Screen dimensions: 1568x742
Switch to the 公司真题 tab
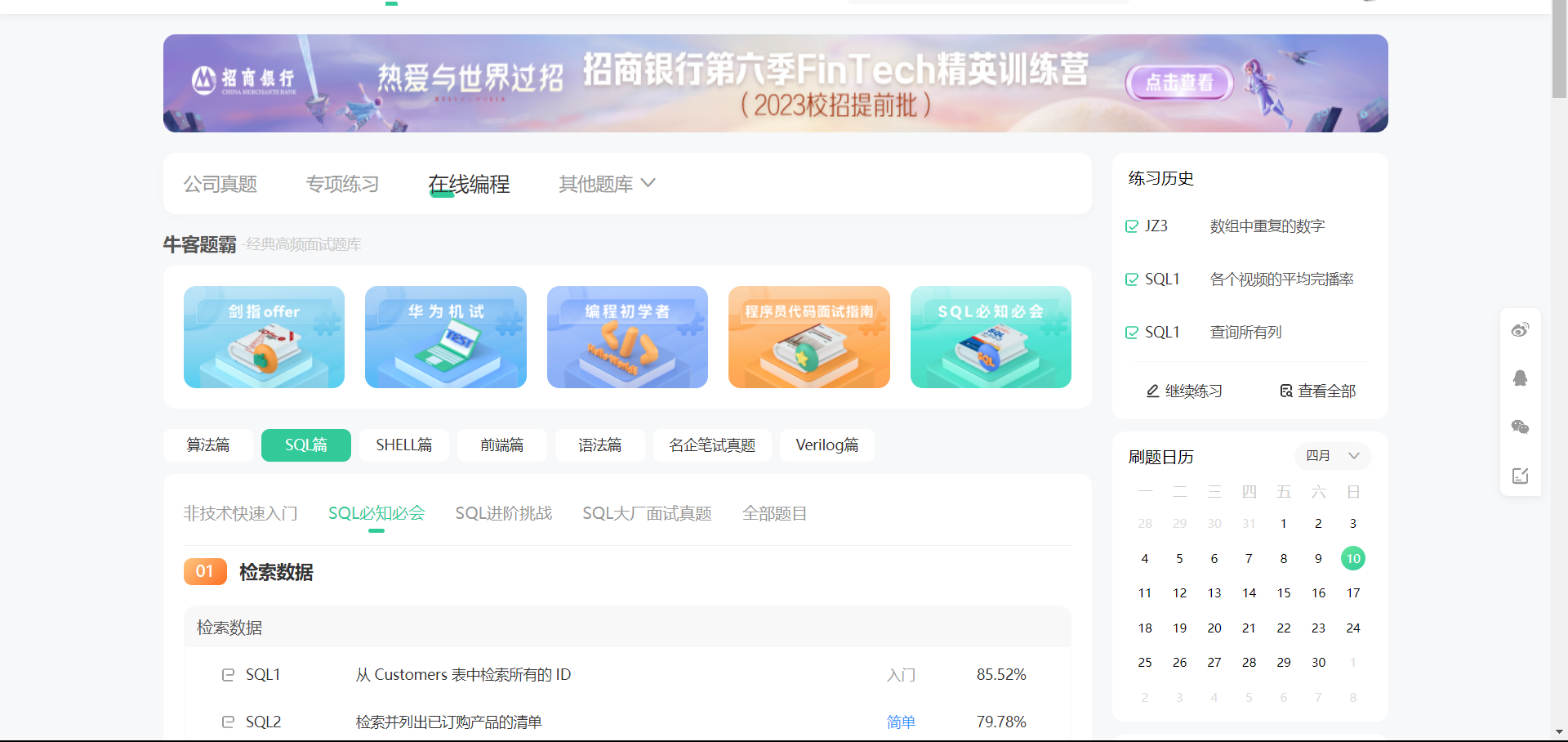pyautogui.click(x=220, y=184)
